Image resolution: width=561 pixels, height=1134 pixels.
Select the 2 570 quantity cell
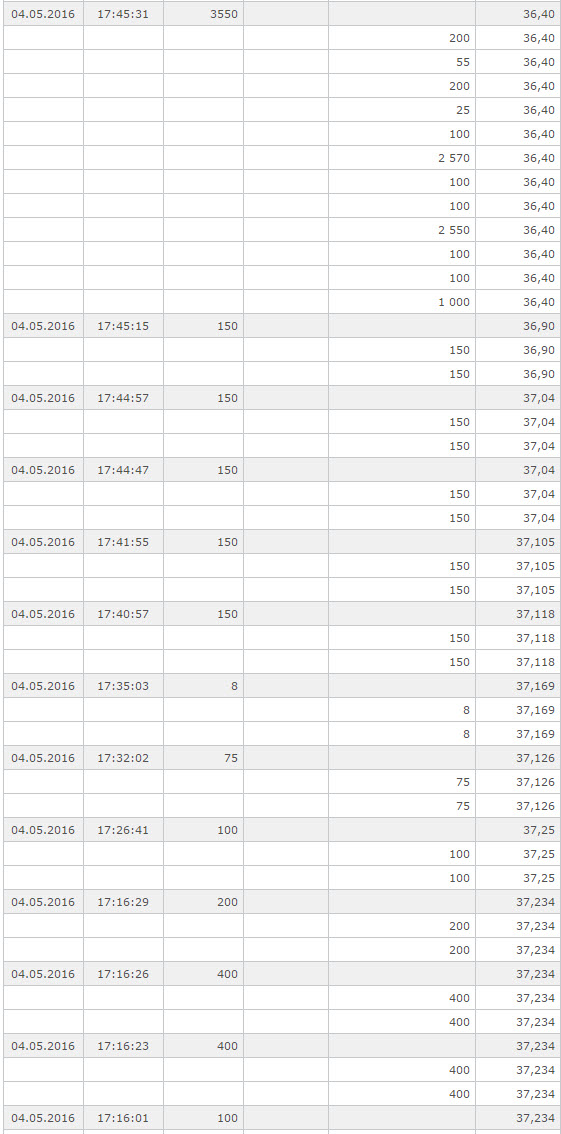[402, 158]
